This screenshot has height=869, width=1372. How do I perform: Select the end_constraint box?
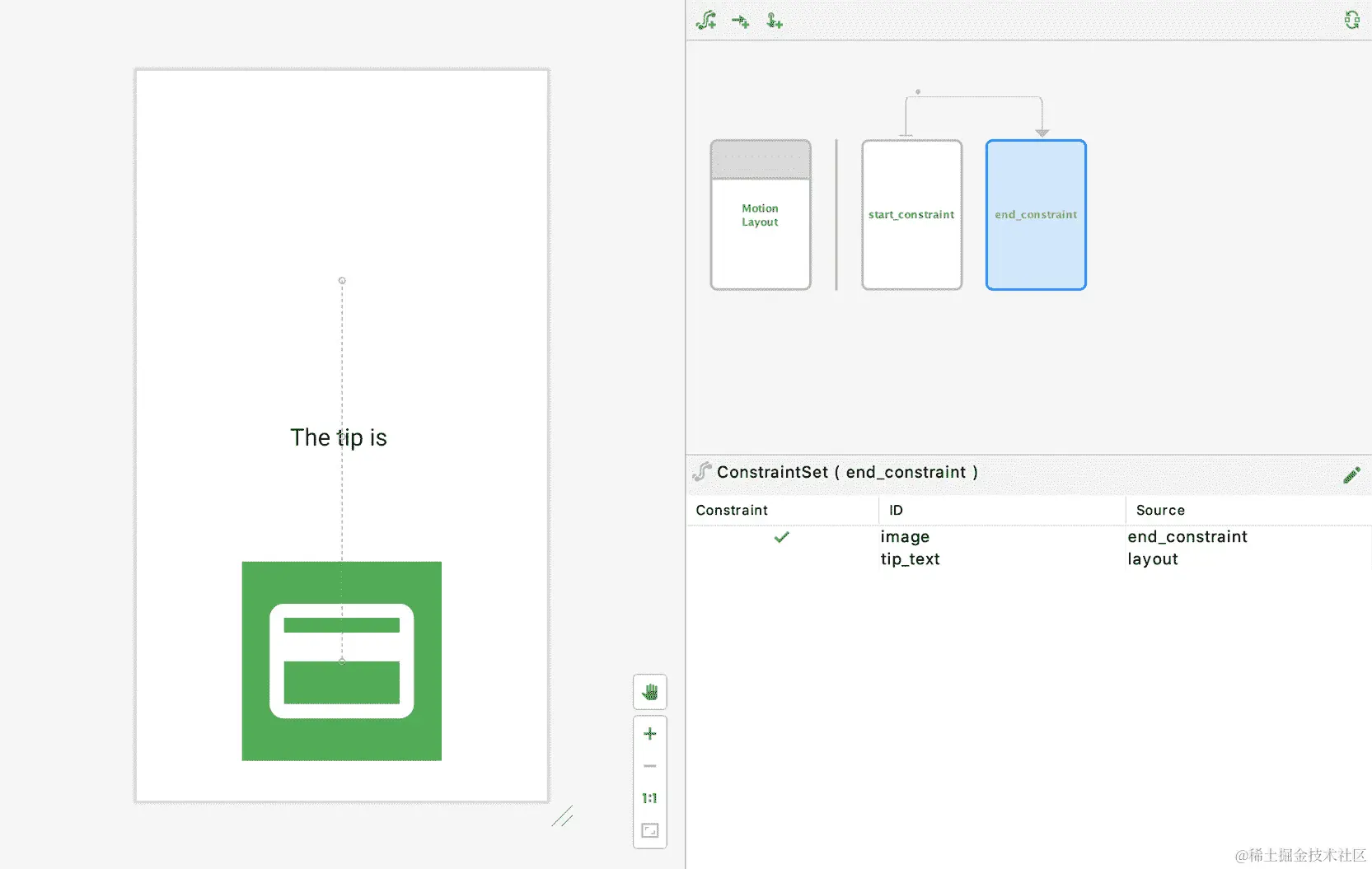pyautogui.click(x=1036, y=215)
